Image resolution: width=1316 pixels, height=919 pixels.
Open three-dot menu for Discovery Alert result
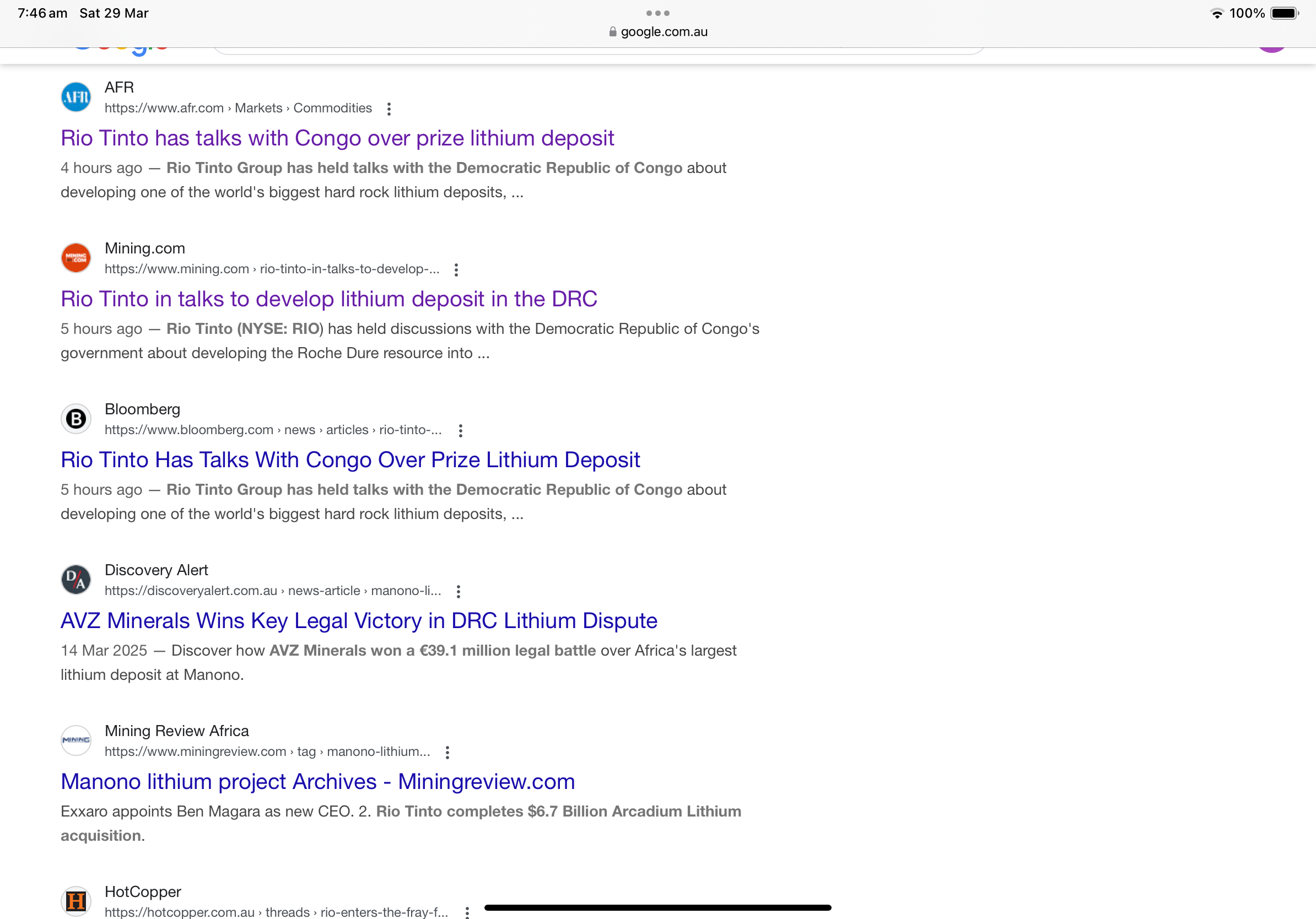click(x=458, y=592)
